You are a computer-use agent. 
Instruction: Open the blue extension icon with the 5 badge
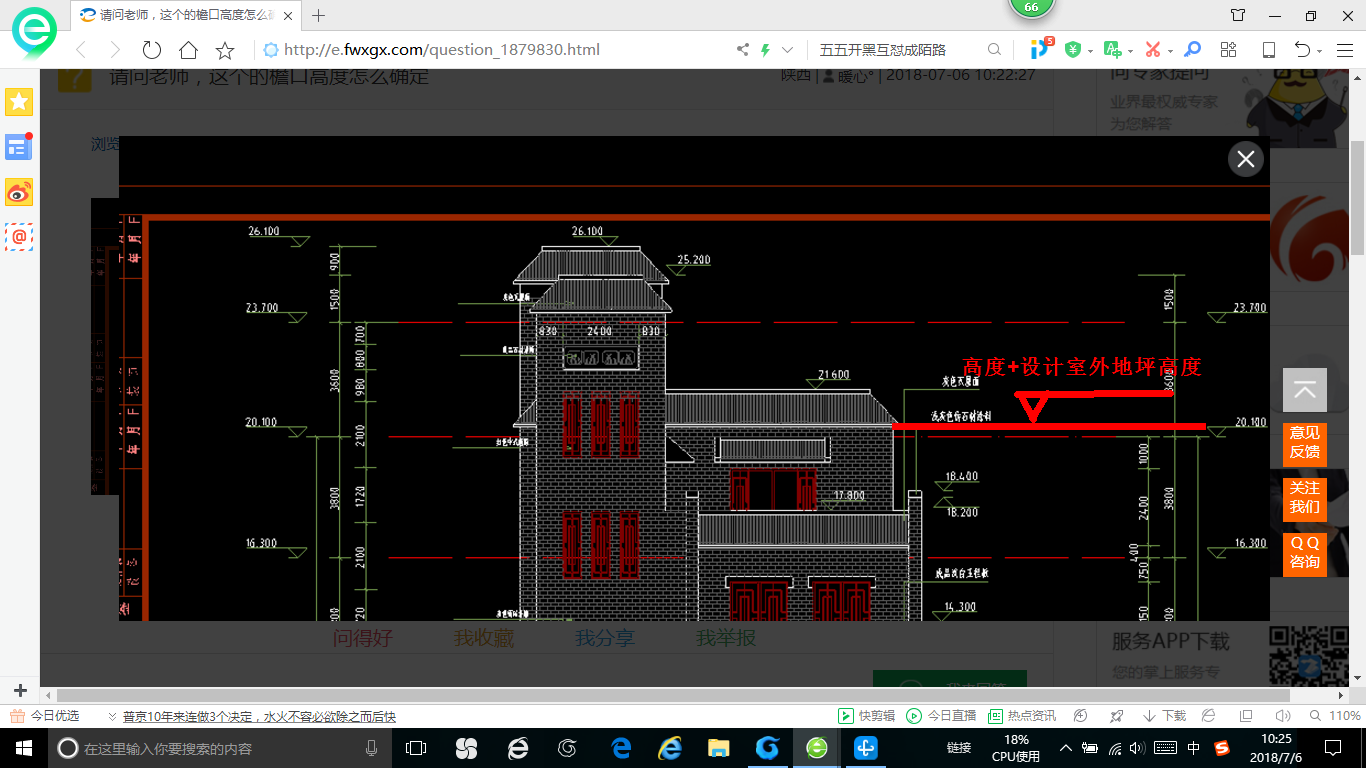pyautogui.click(x=1041, y=48)
